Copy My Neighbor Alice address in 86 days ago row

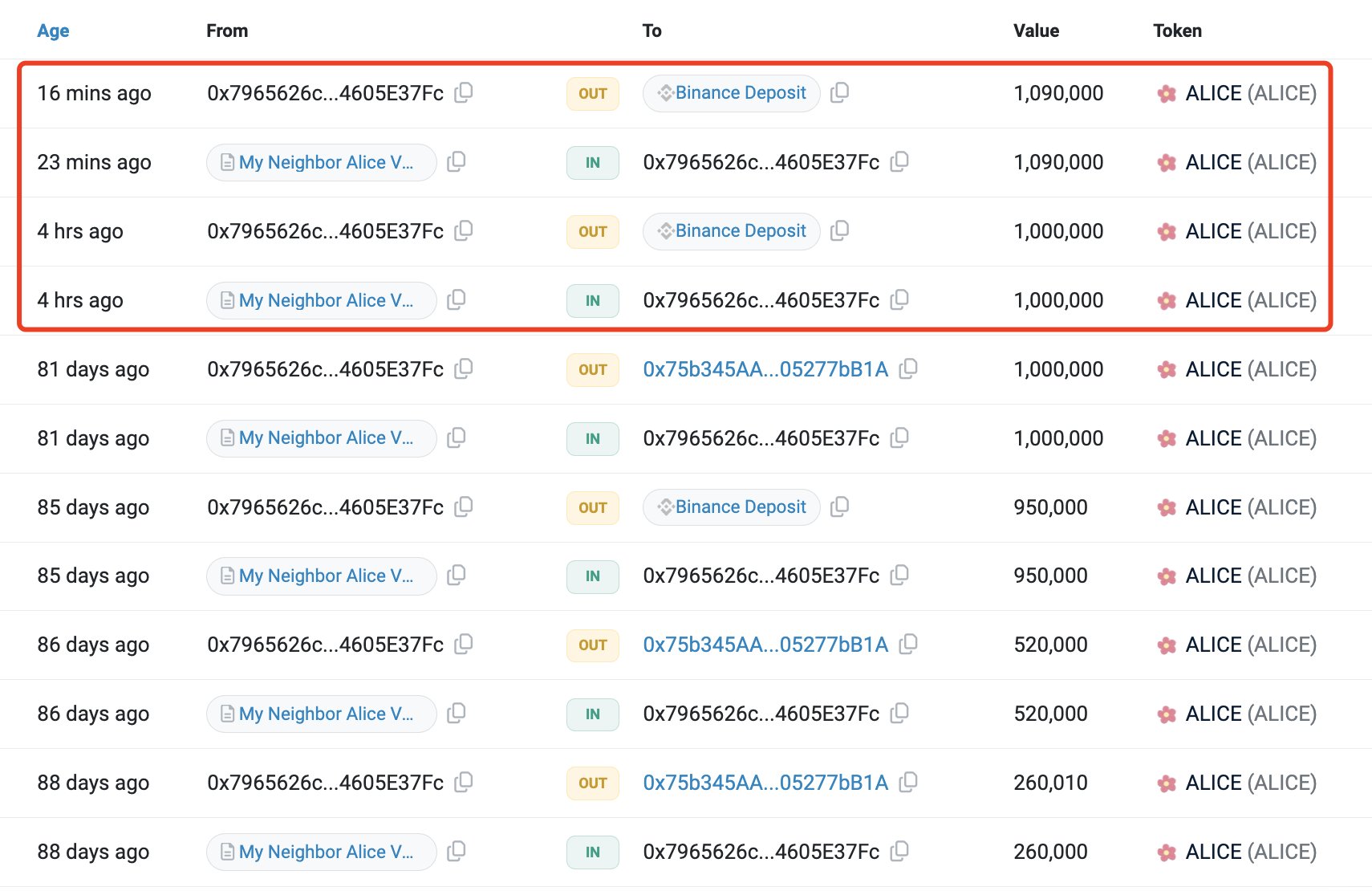pyautogui.click(x=457, y=714)
